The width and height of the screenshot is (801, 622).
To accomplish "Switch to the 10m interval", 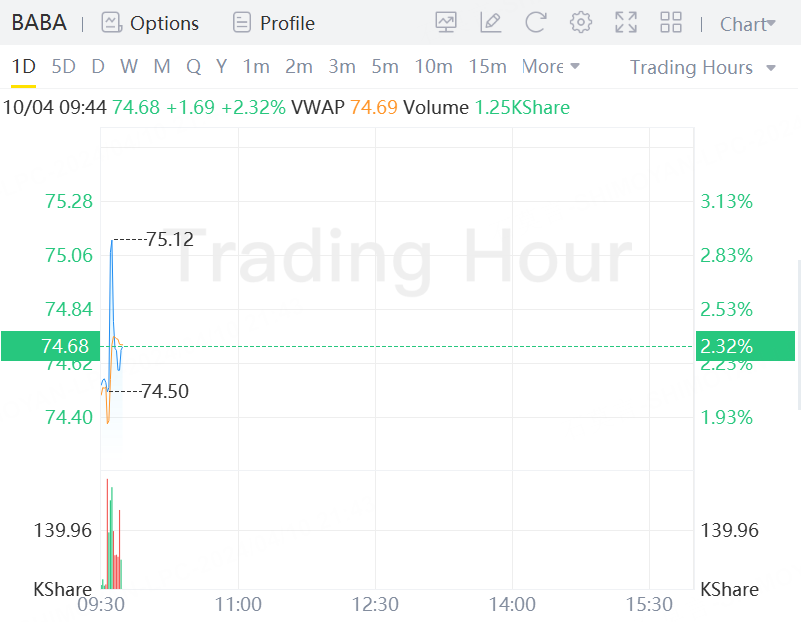I will click(433, 66).
